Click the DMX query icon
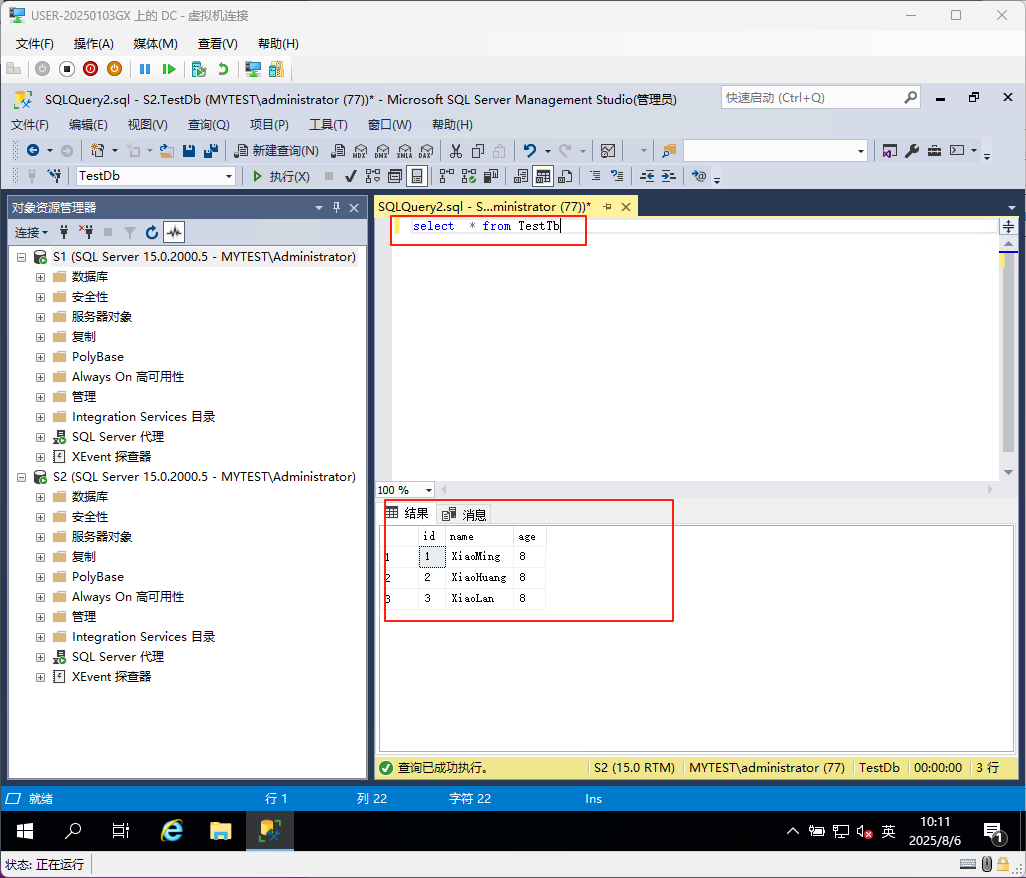Viewport: 1026px width, 878px height. 382,151
